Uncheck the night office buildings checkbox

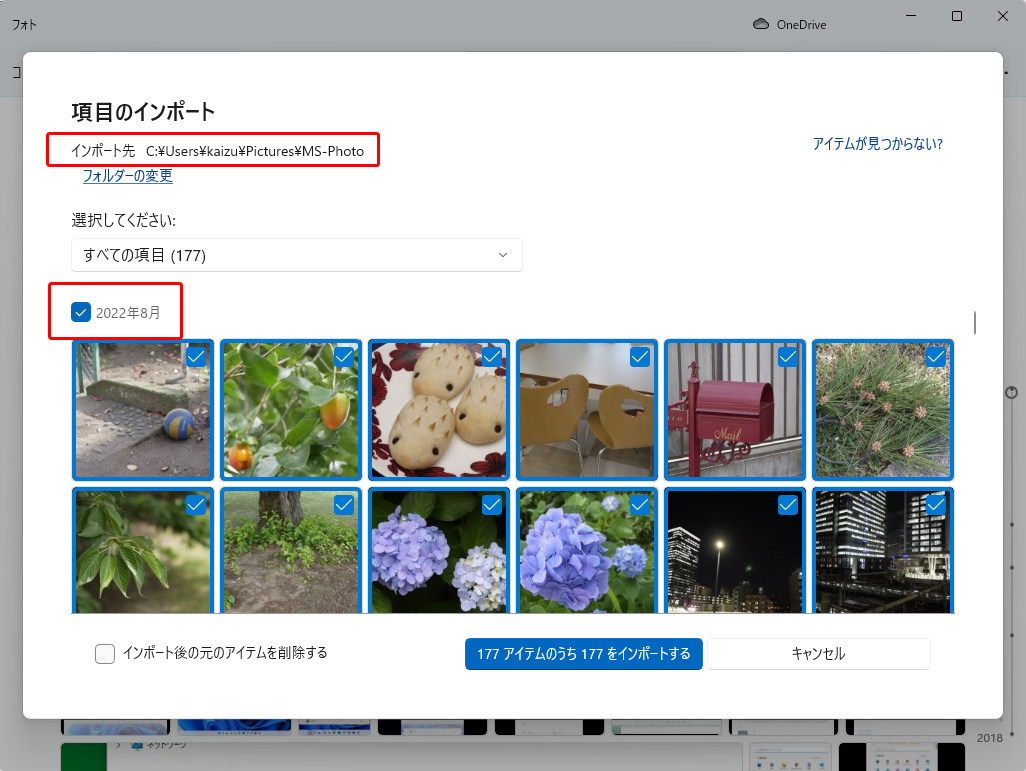click(x=936, y=505)
